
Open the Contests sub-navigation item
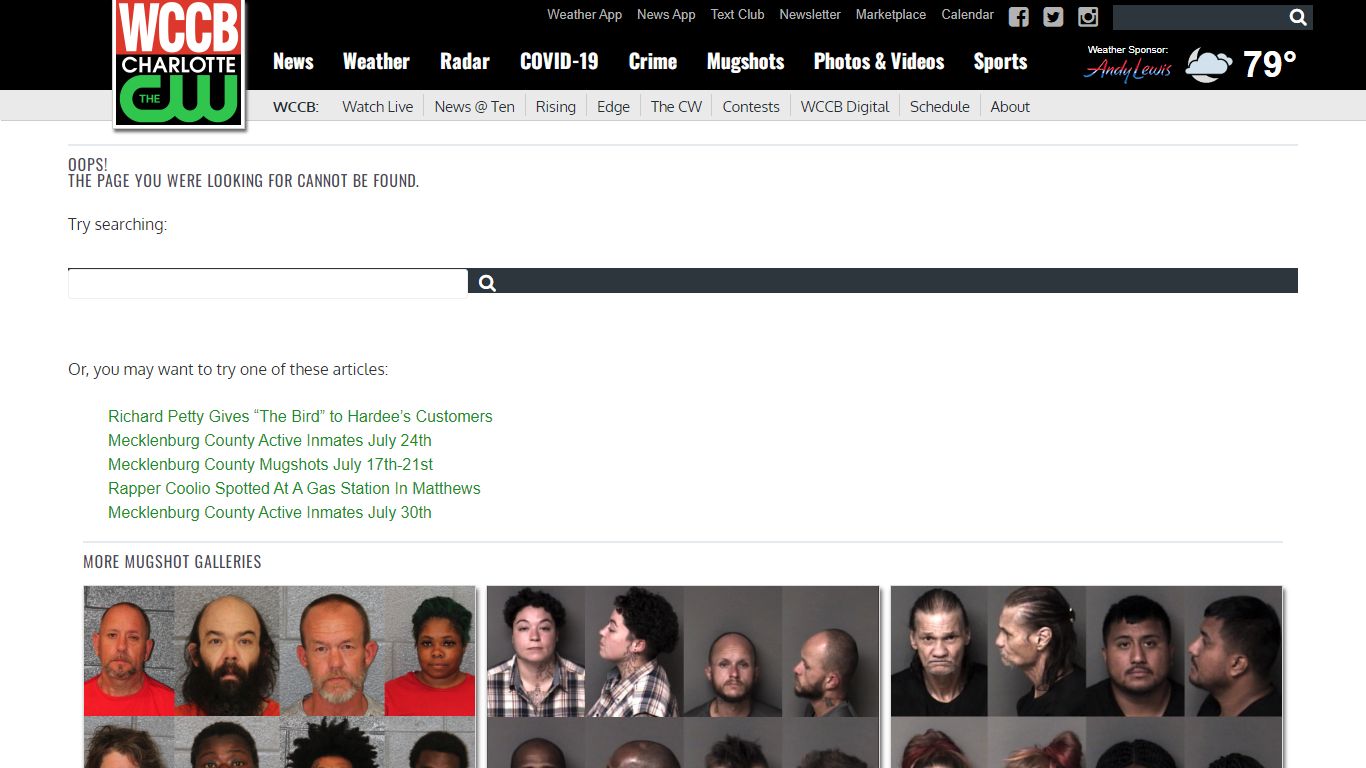coord(750,106)
